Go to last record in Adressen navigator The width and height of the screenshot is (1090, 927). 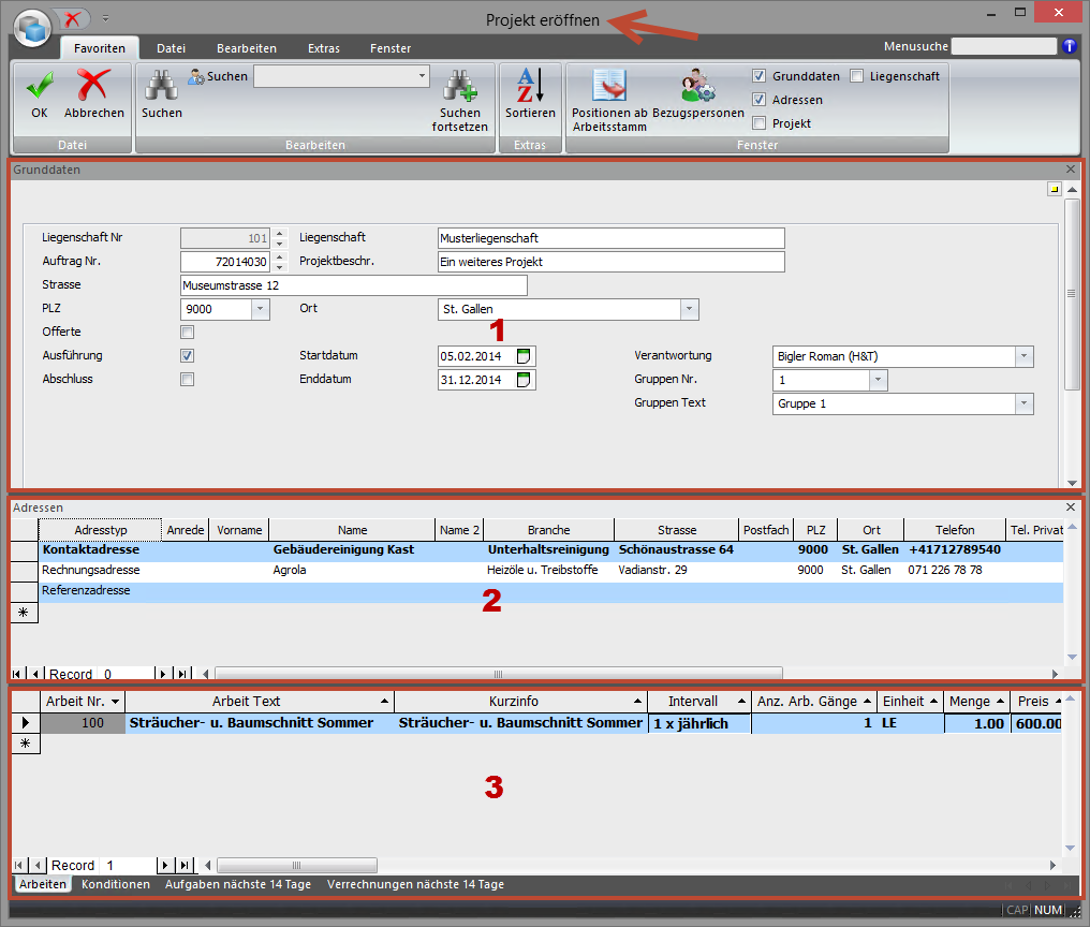pos(182,673)
